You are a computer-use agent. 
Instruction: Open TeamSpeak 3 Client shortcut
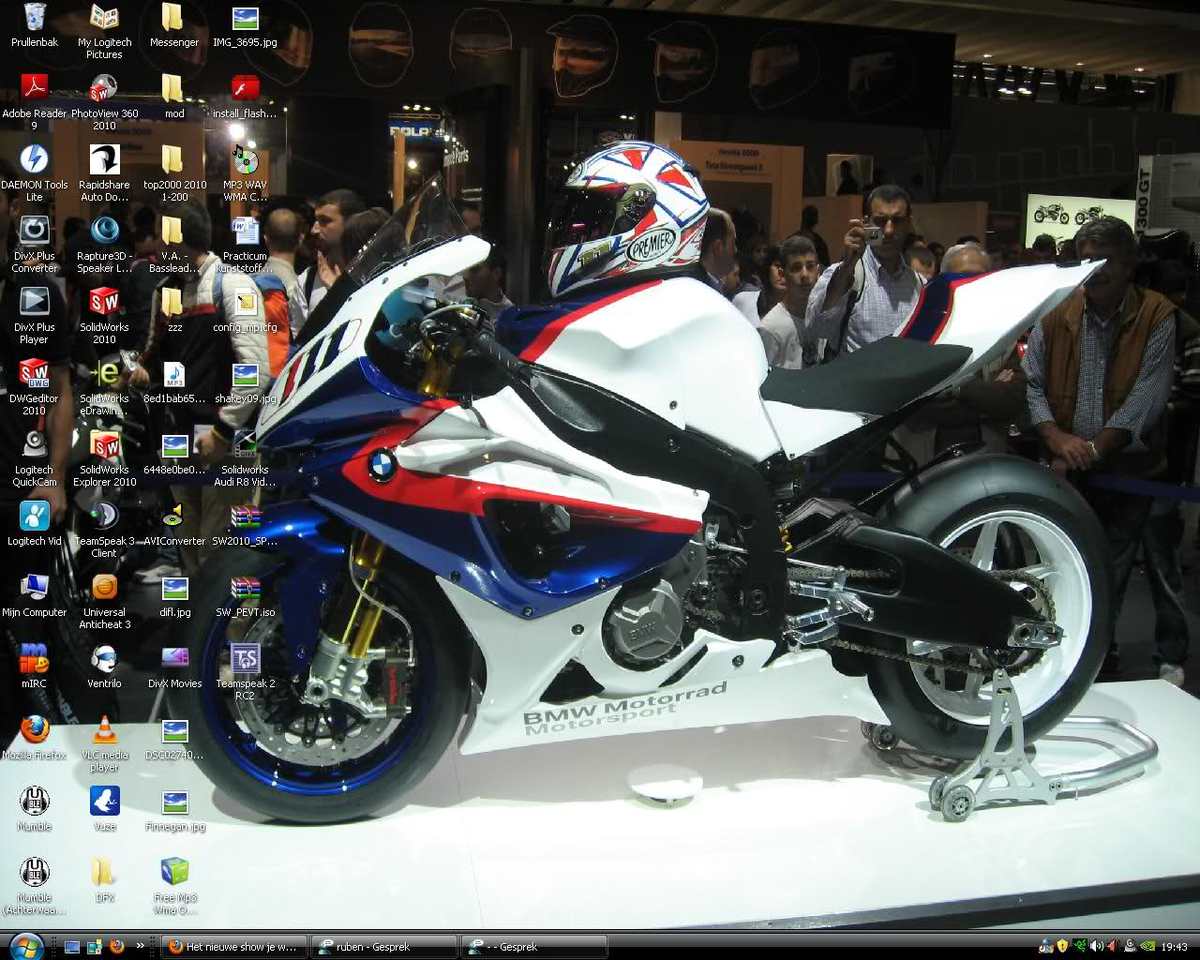pos(104,516)
